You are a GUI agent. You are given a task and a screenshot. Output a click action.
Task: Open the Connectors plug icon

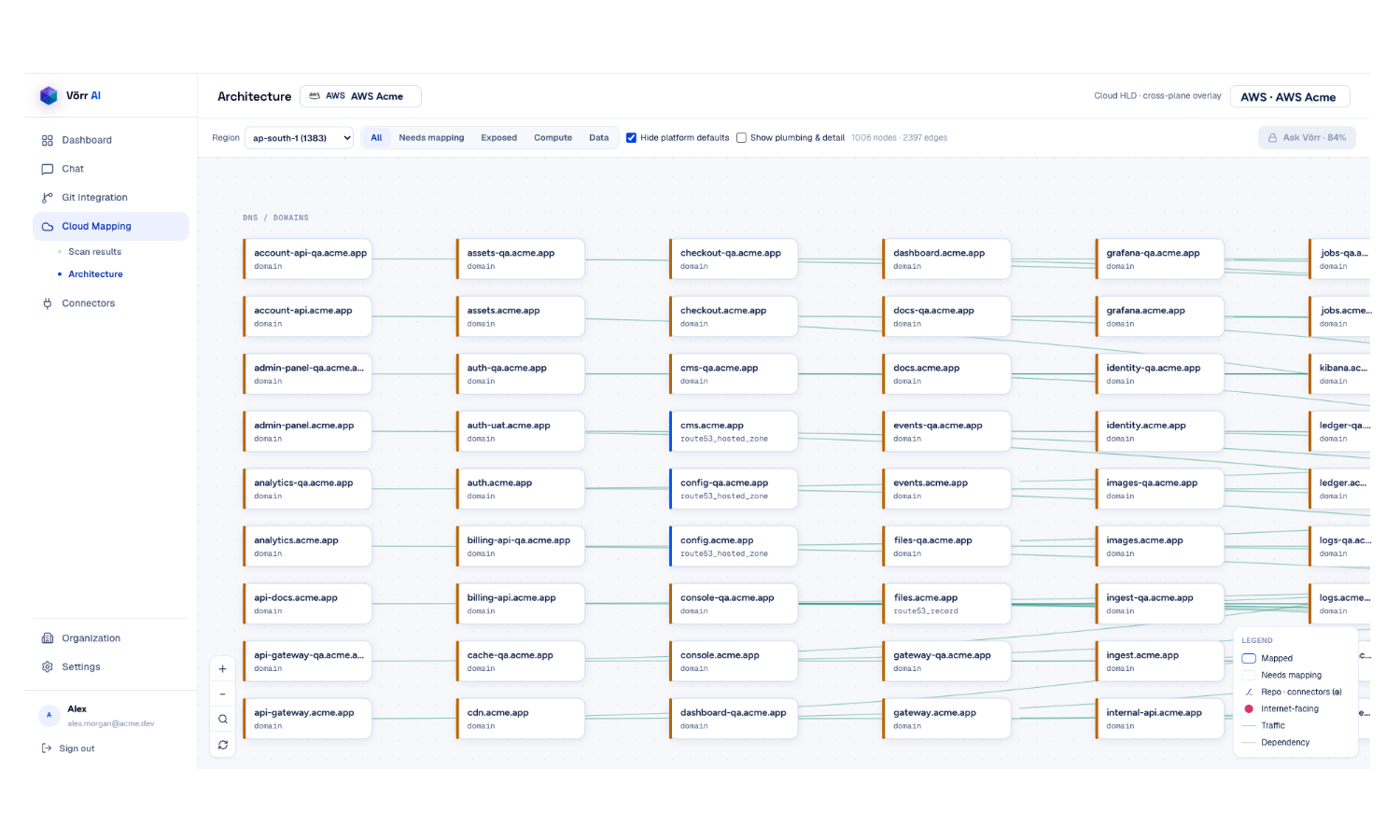(48, 303)
